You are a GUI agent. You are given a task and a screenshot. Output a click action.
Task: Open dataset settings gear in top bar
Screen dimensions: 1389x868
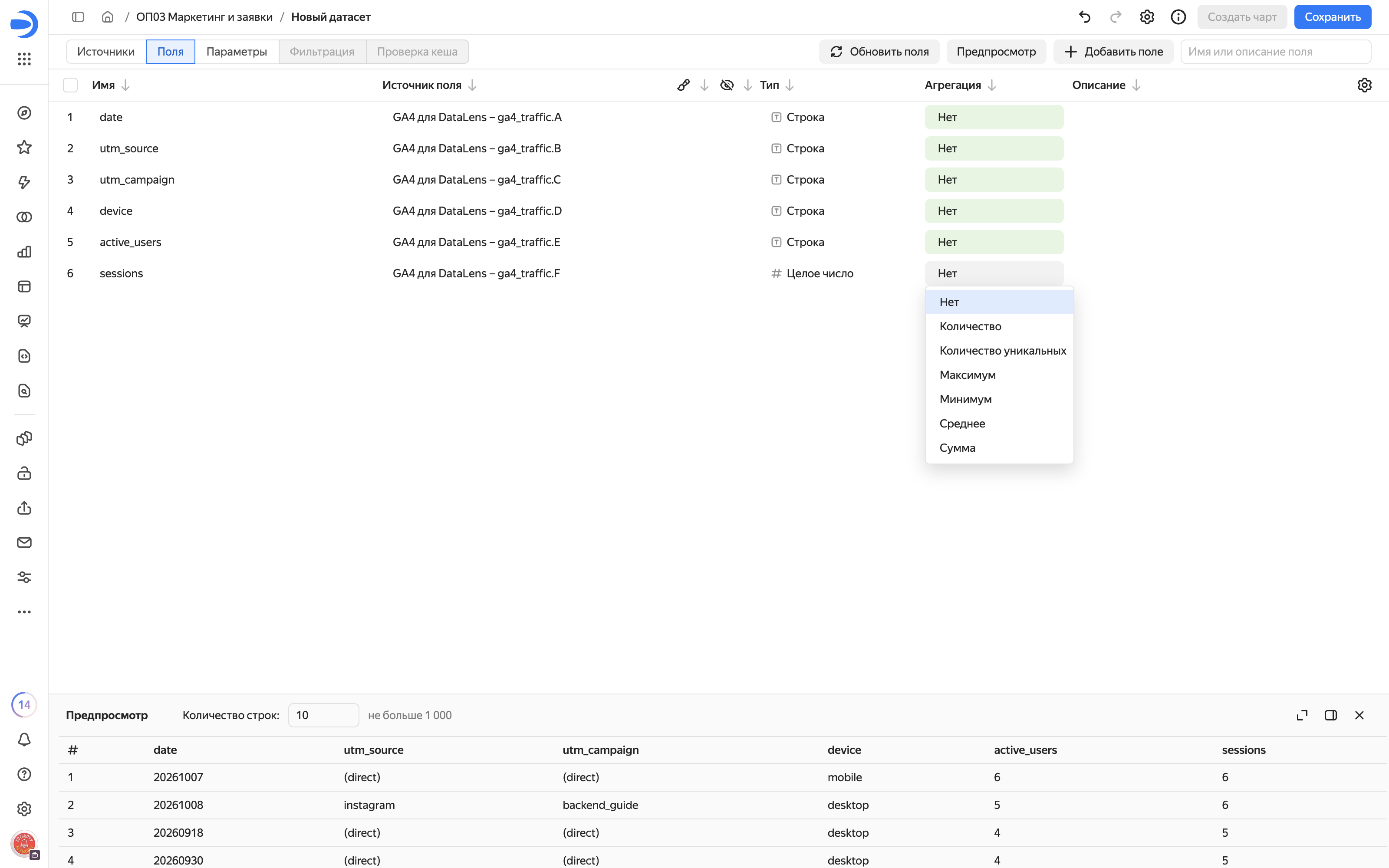pos(1147,17)
